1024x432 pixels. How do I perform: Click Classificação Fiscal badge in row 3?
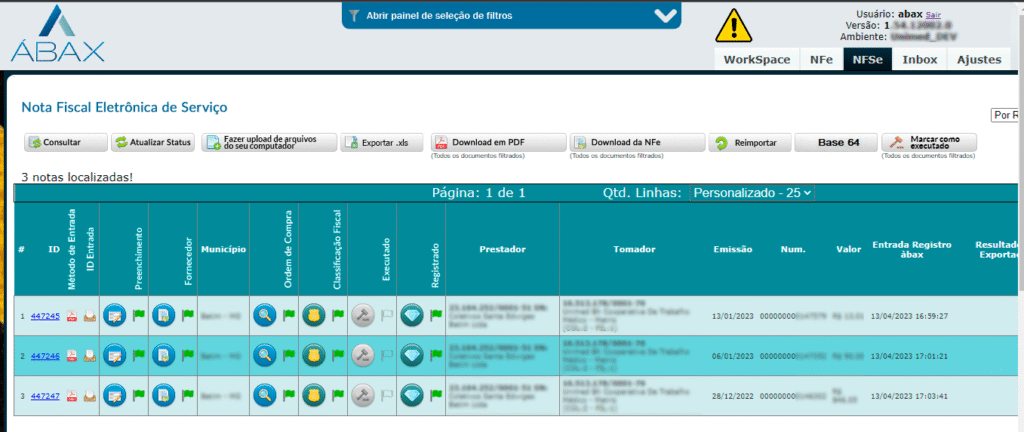click(x=314, y=395)
